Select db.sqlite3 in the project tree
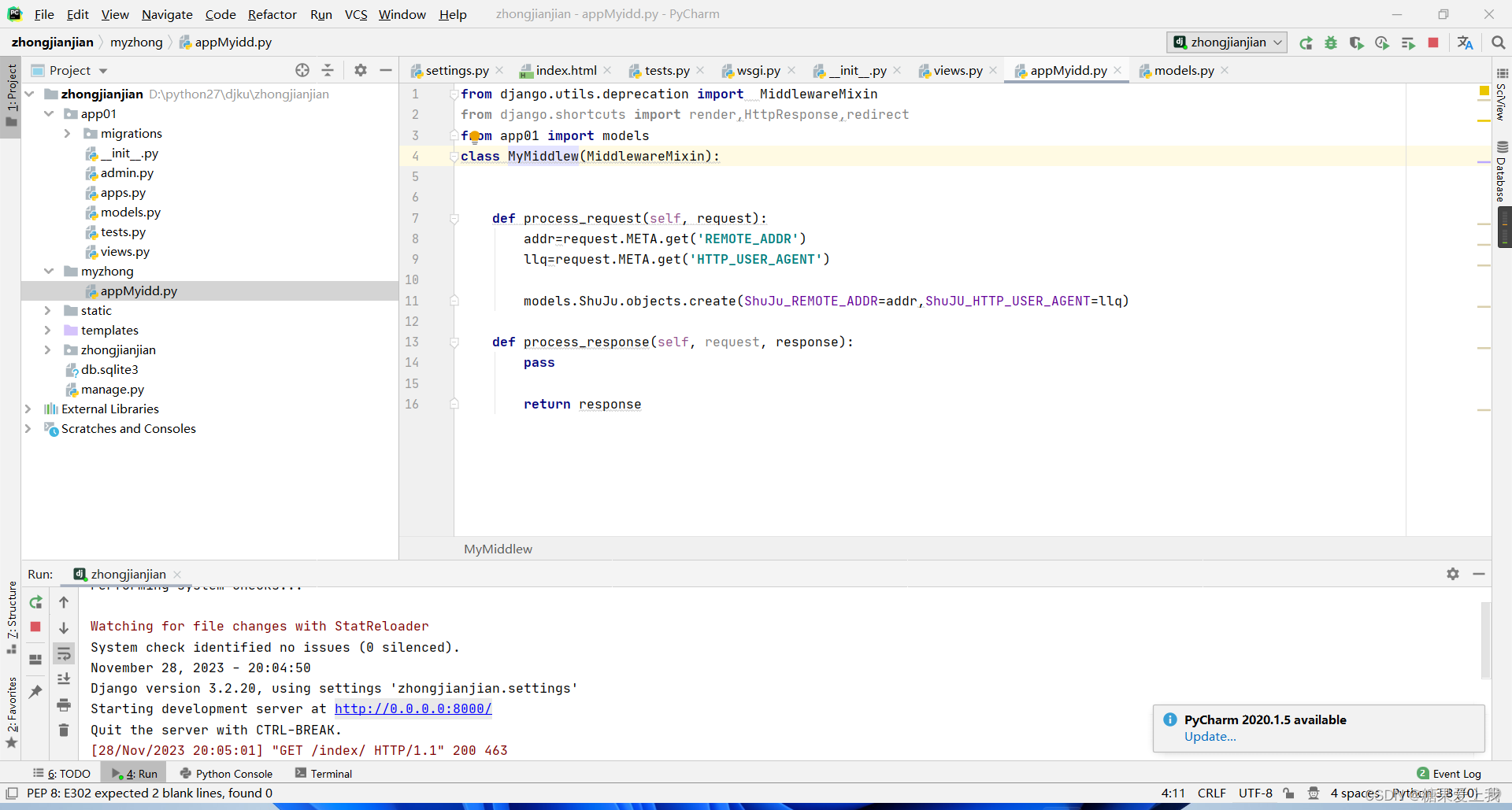Screen dimensions: 1512x810 (x=109, y=370)
